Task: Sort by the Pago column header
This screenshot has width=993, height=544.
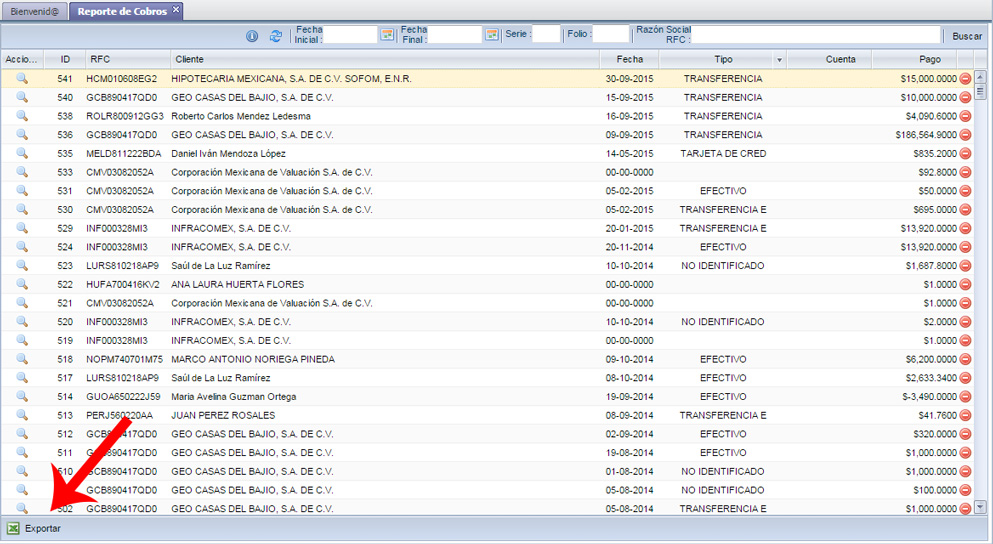Action: point(915,60)
